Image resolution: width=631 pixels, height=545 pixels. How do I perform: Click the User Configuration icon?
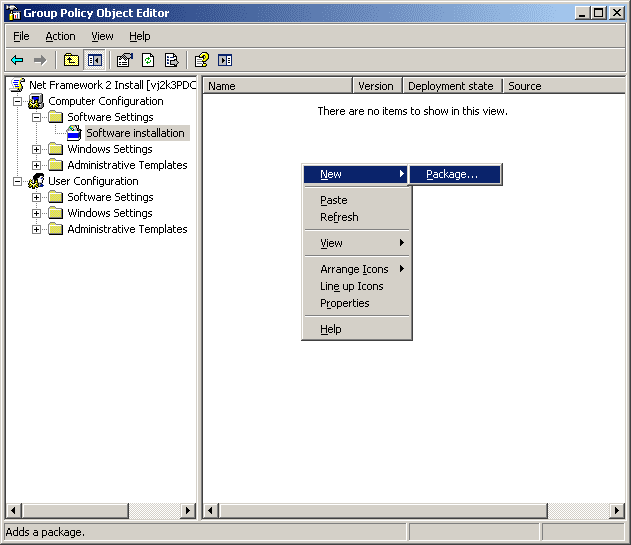coord(36,181)
